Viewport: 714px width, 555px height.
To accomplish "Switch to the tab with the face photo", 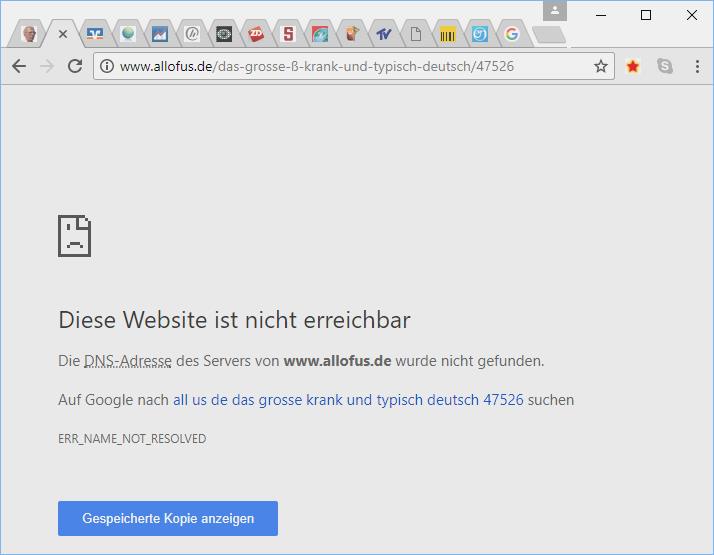I will click(29, 34).
